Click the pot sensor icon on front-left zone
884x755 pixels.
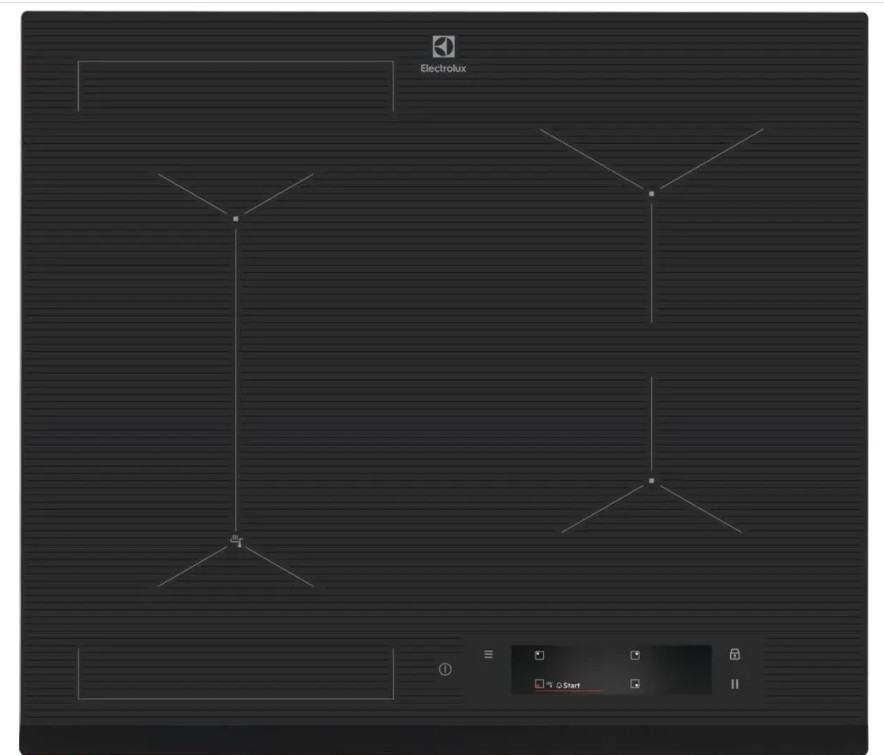point(235,542)
